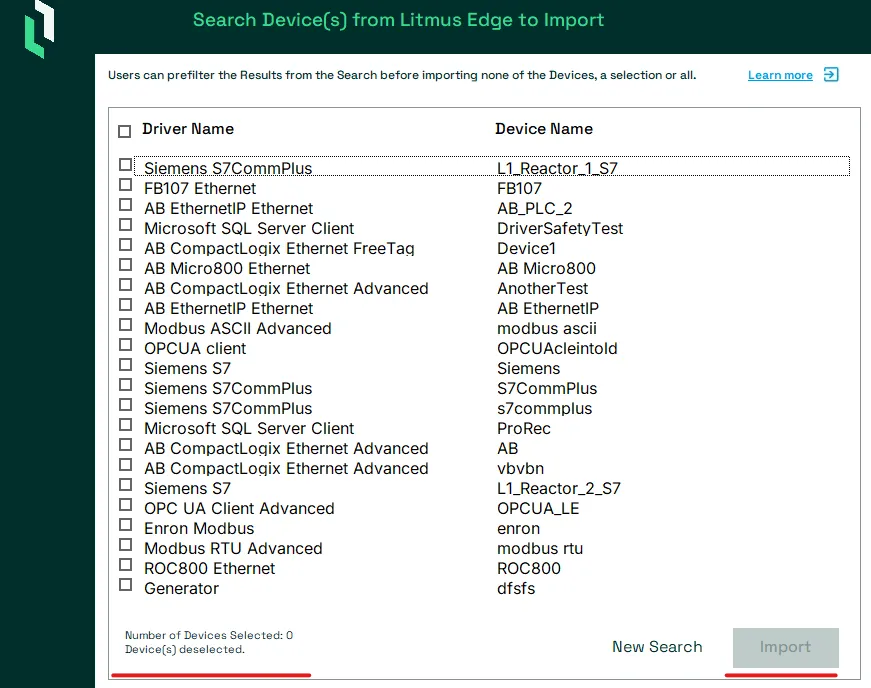Click the device name OPCUA_LE
Viewport: 871px width, 688px height.
point(538,509)
